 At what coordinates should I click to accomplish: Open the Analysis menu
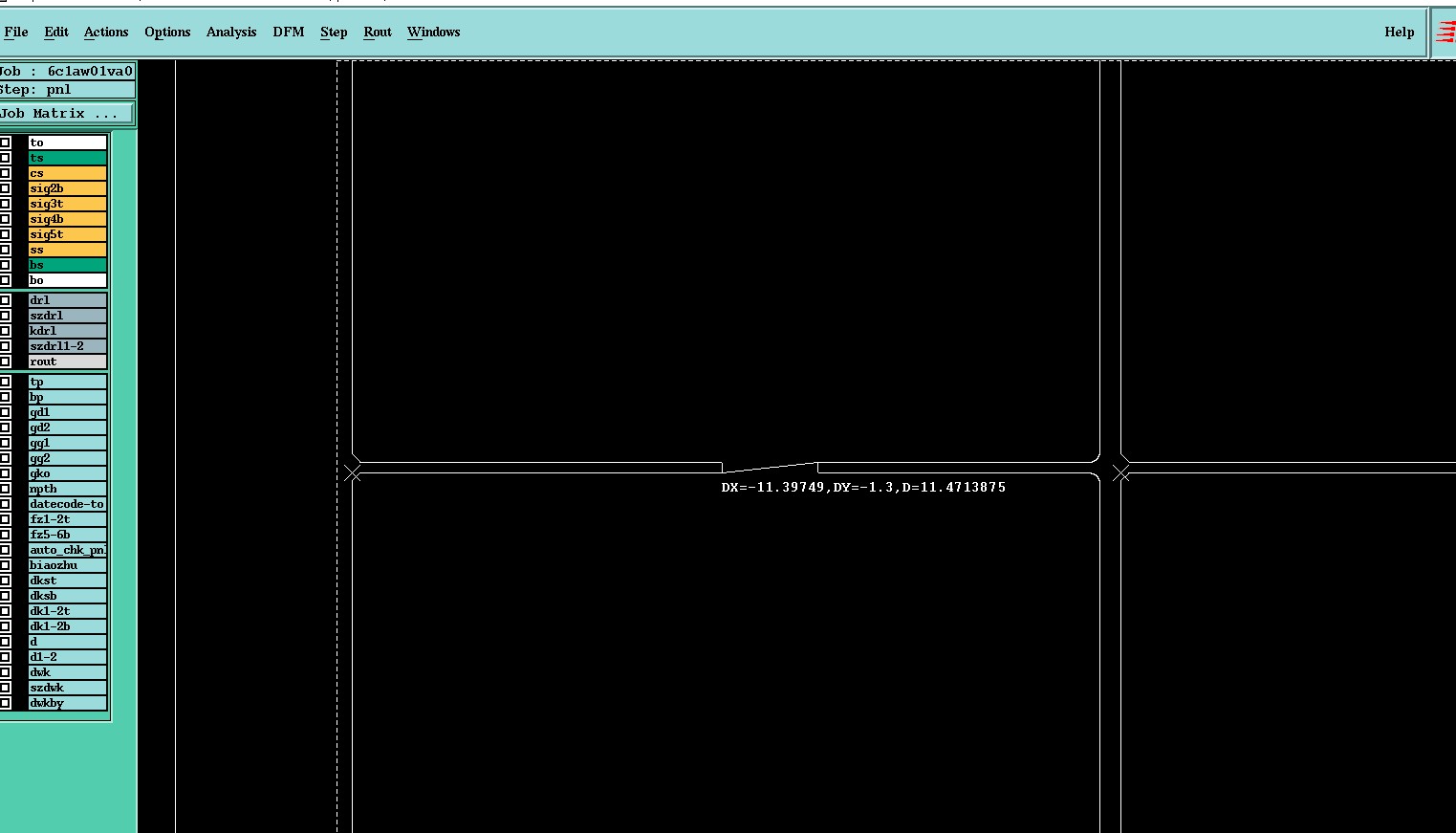click(x=231, y=32)
